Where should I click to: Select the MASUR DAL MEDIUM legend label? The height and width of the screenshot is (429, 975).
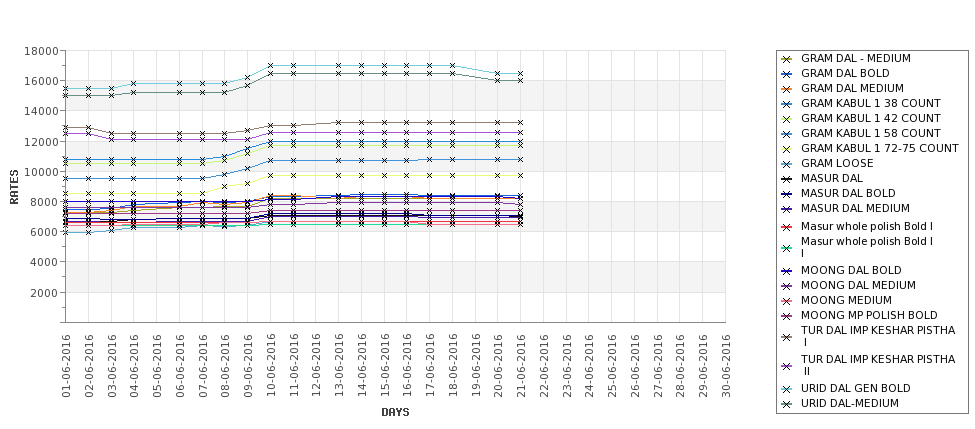point(855,208)
